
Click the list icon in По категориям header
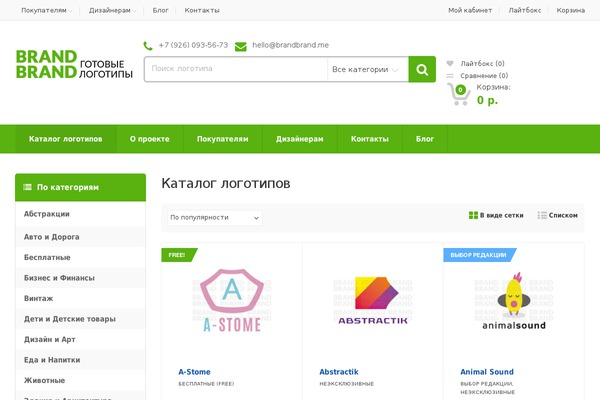pyautogui.click(x=27, y=187)
